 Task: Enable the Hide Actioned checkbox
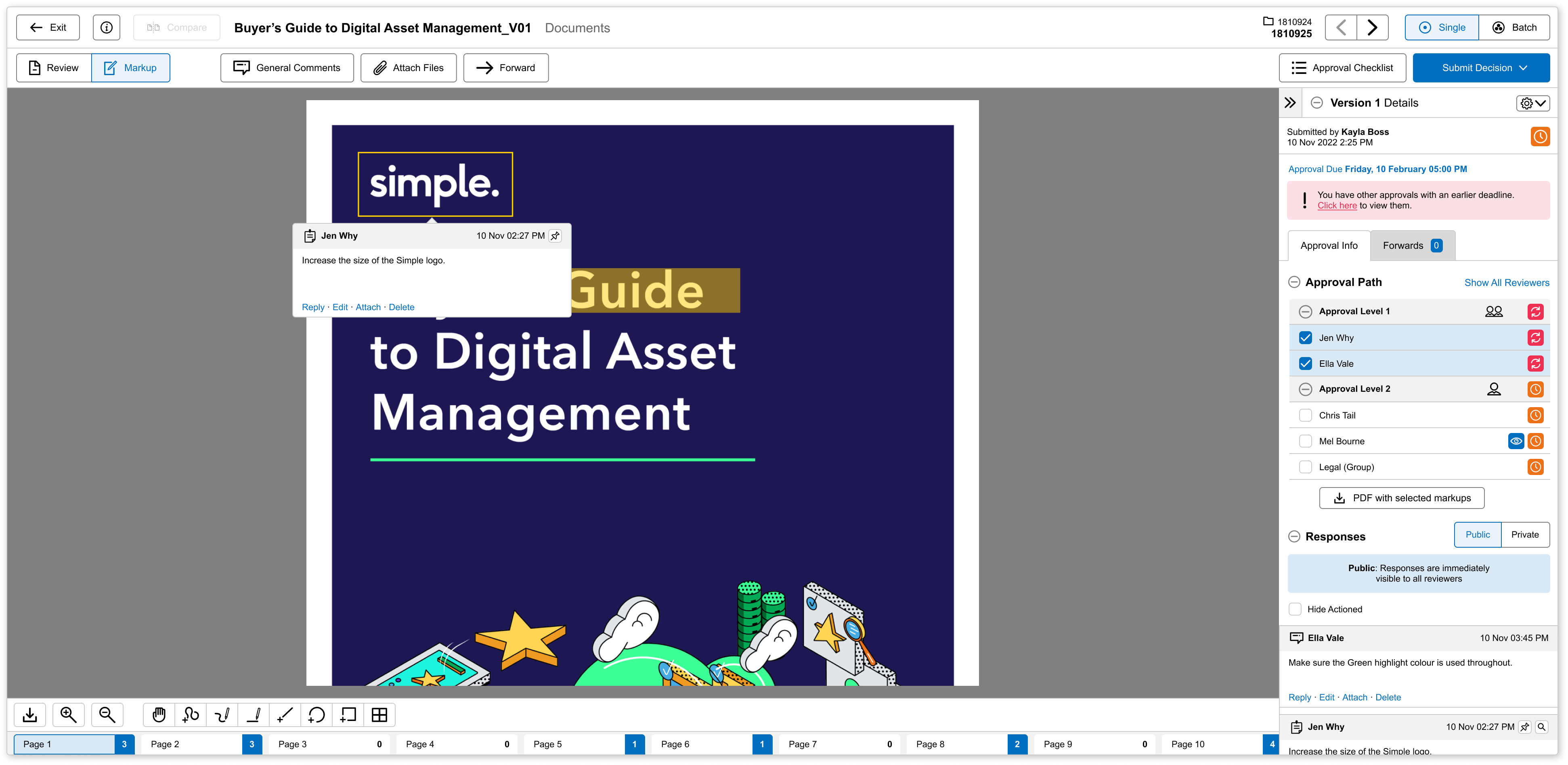pyautogui.click(x=1295, y=609)
